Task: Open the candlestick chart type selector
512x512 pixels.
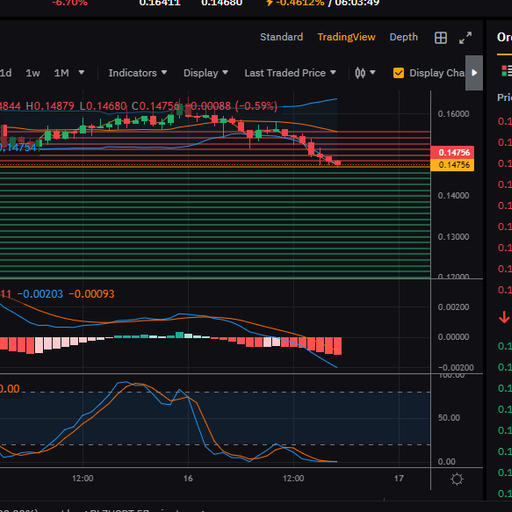Action: (x=365, y=73)
